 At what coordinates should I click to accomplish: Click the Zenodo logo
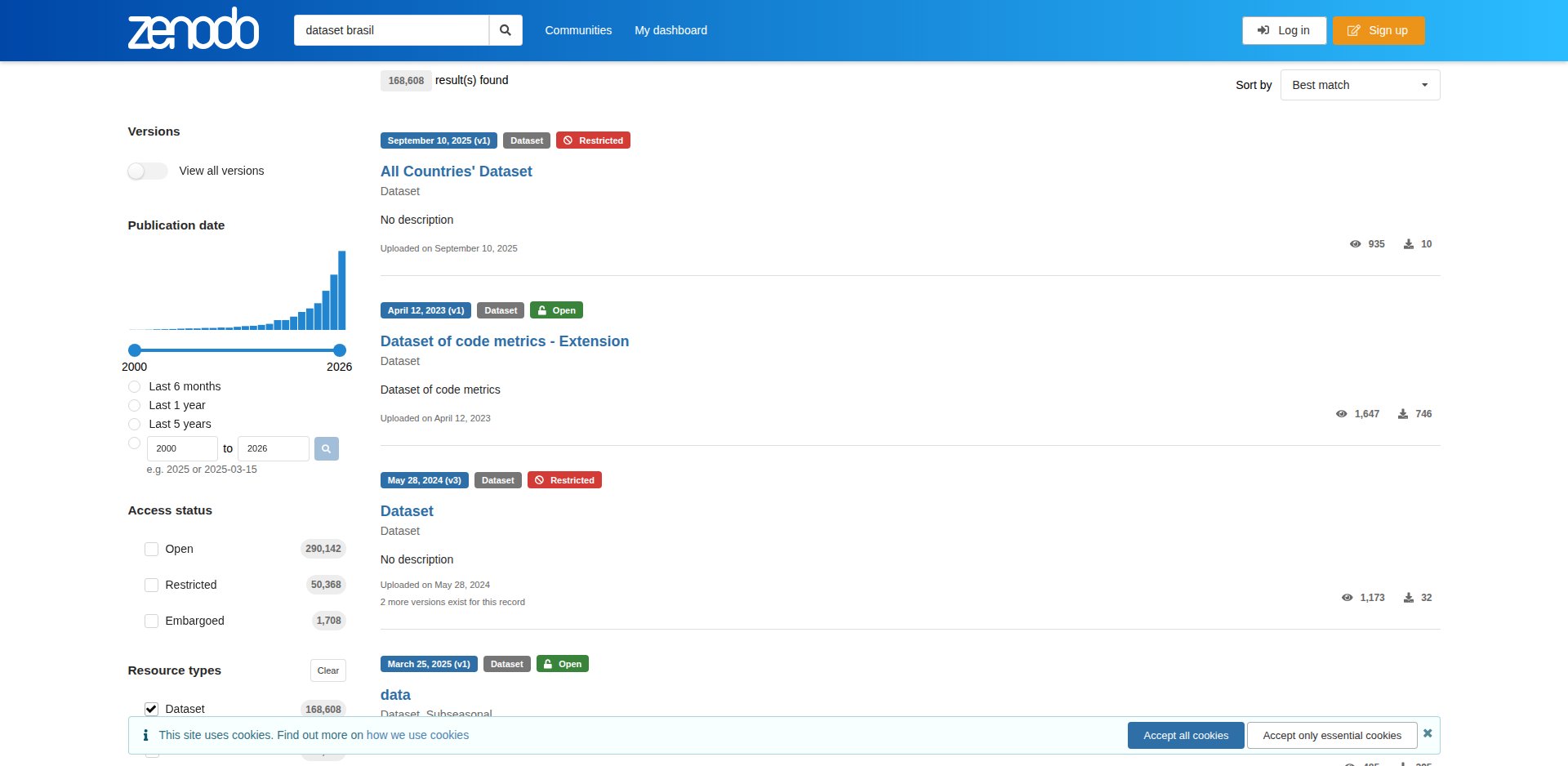[x=194, y=29]
